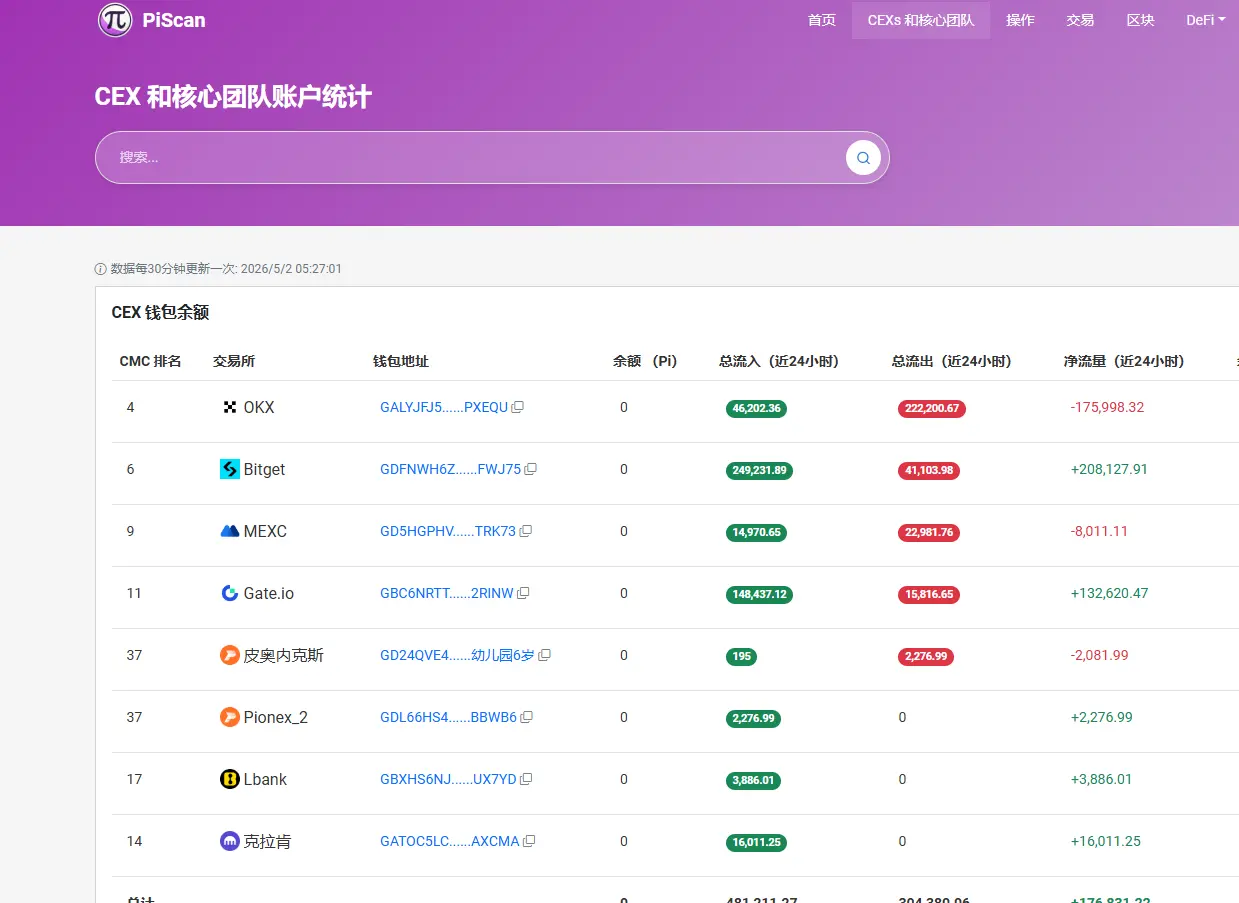Open the 操作 nav item
Viewport: 1239px width, 903px height.
tap(1020, 20)
